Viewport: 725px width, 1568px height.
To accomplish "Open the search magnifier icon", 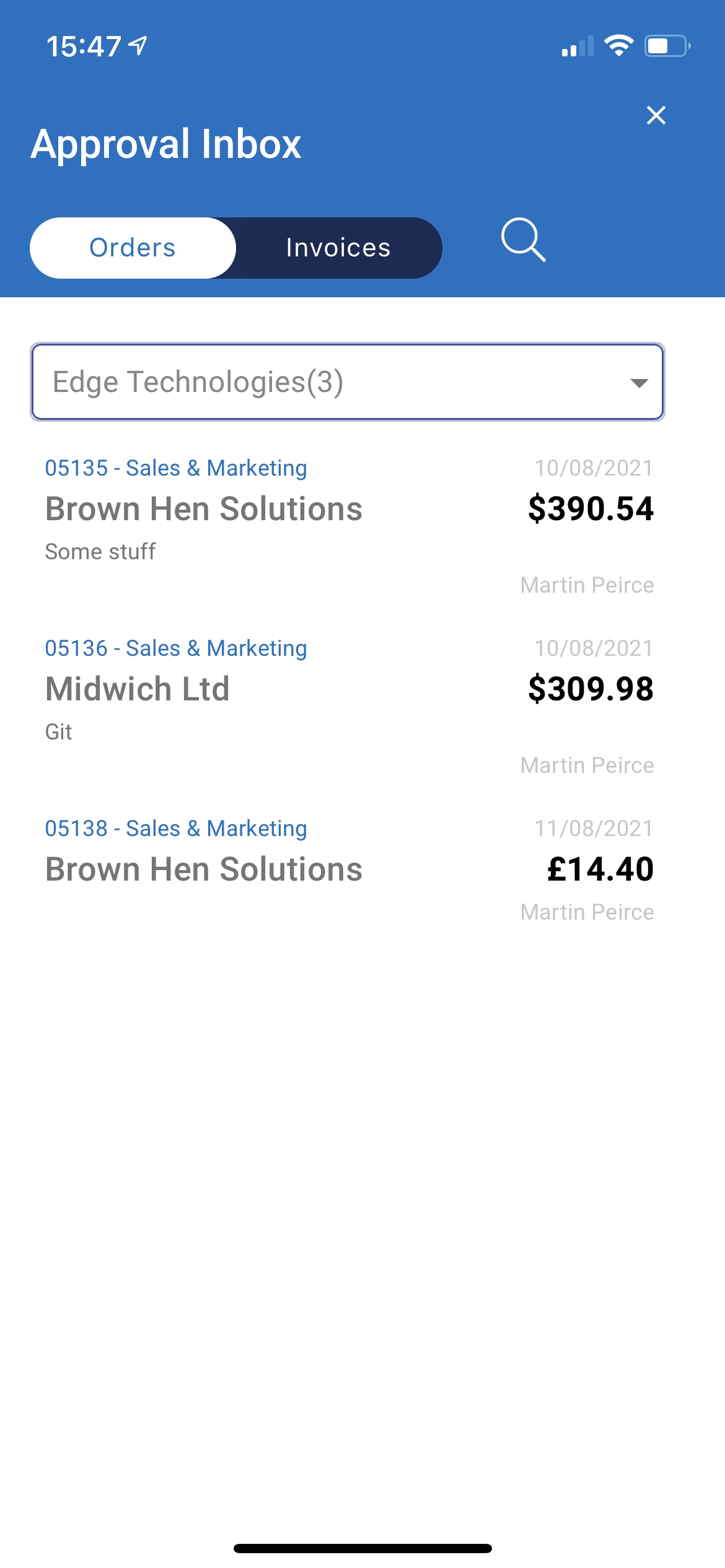I will point(524,240).
